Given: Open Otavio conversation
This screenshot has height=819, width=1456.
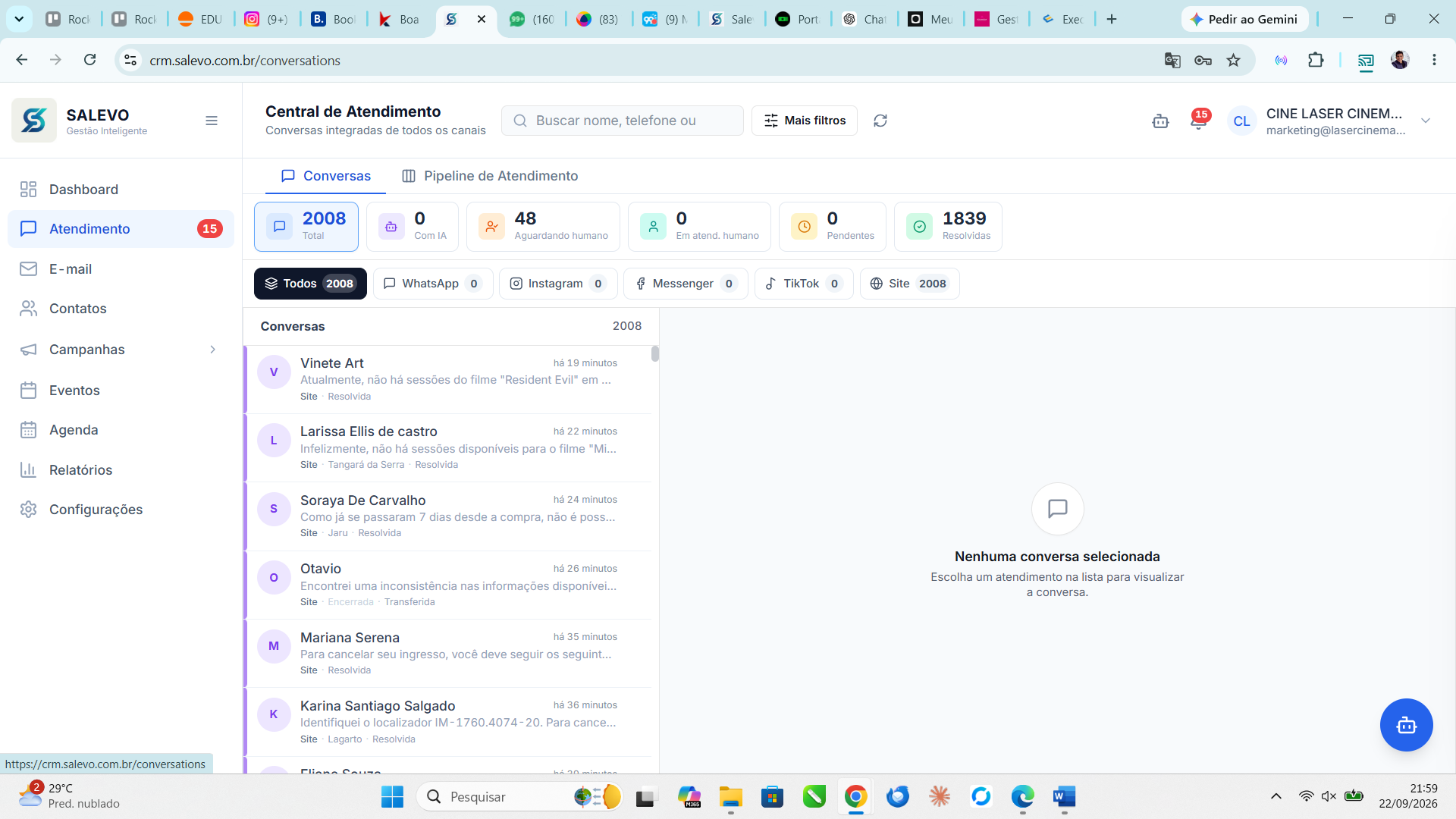Looking at the screenshot, I should coord(447,585).
